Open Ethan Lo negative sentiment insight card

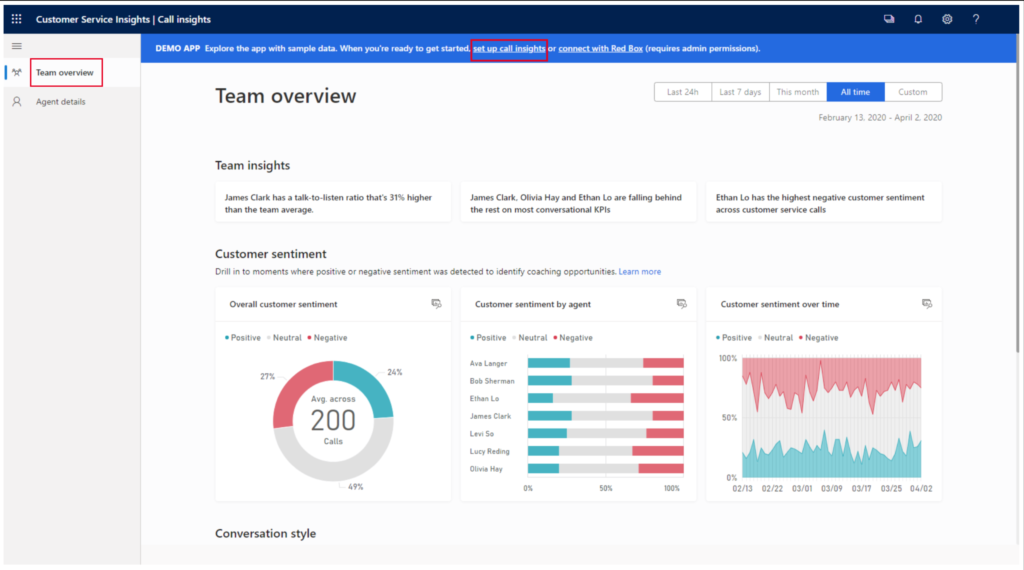[x=824, y=202]
